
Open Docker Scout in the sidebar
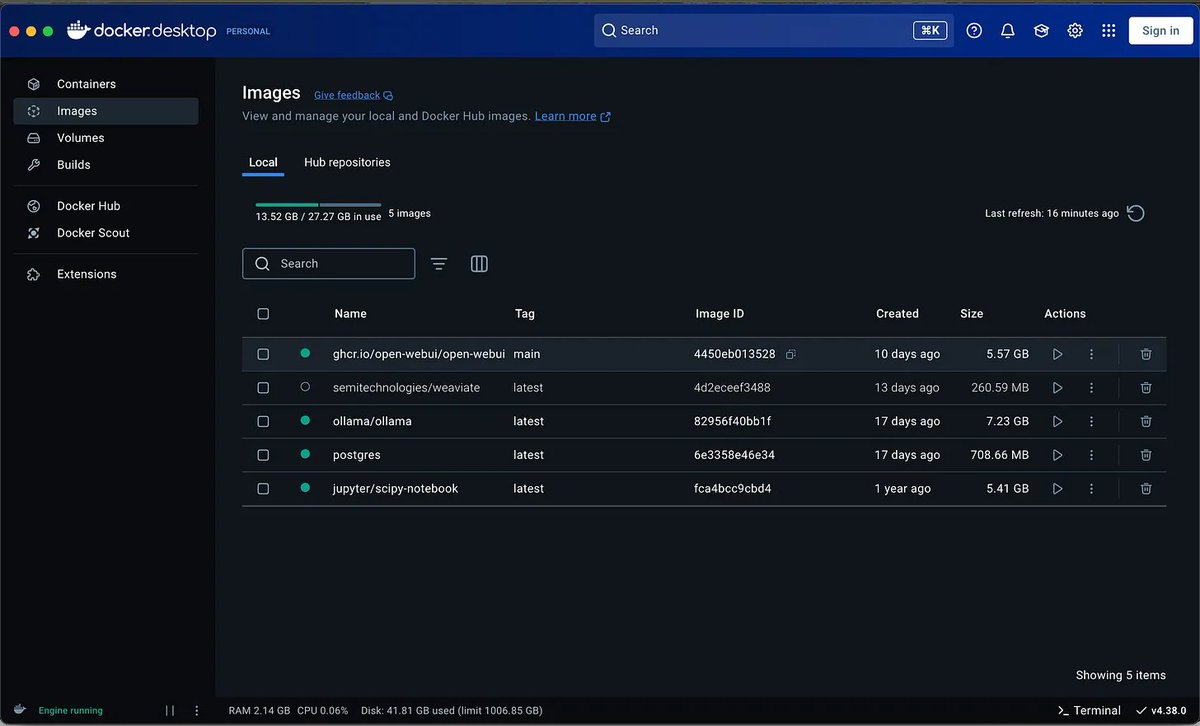[x=106, y=233]
